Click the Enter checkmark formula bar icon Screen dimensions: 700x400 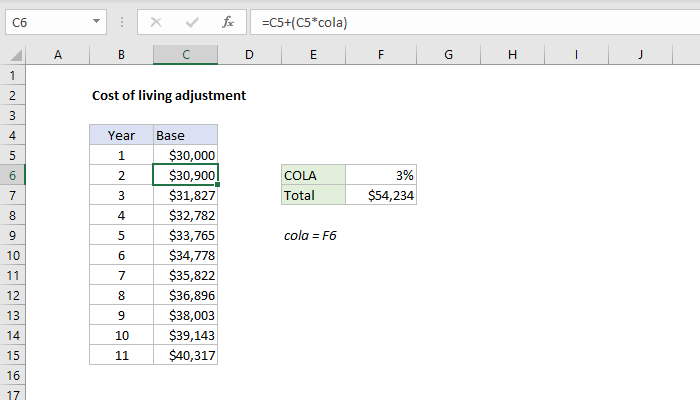point(192,22)
